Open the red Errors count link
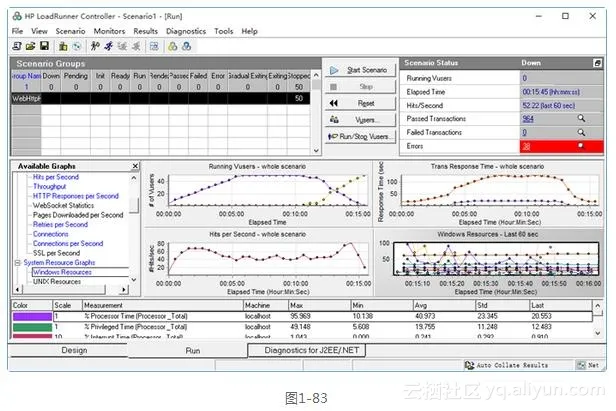This screenshot has height=411, width=616. point(526,147)
